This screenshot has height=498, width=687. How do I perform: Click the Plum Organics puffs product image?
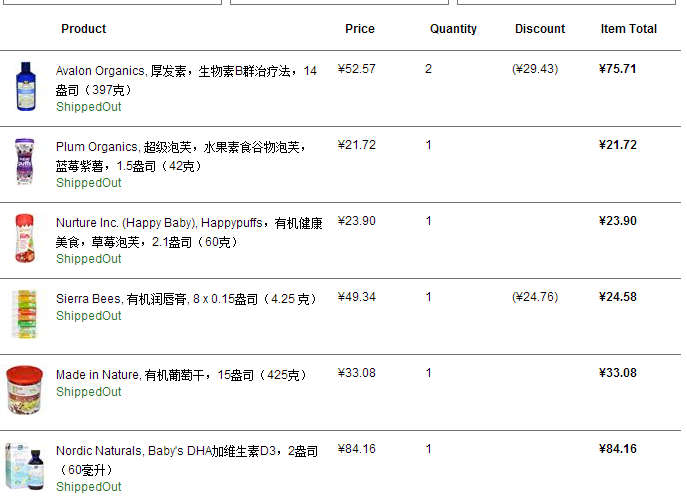[x=24, y=162]
